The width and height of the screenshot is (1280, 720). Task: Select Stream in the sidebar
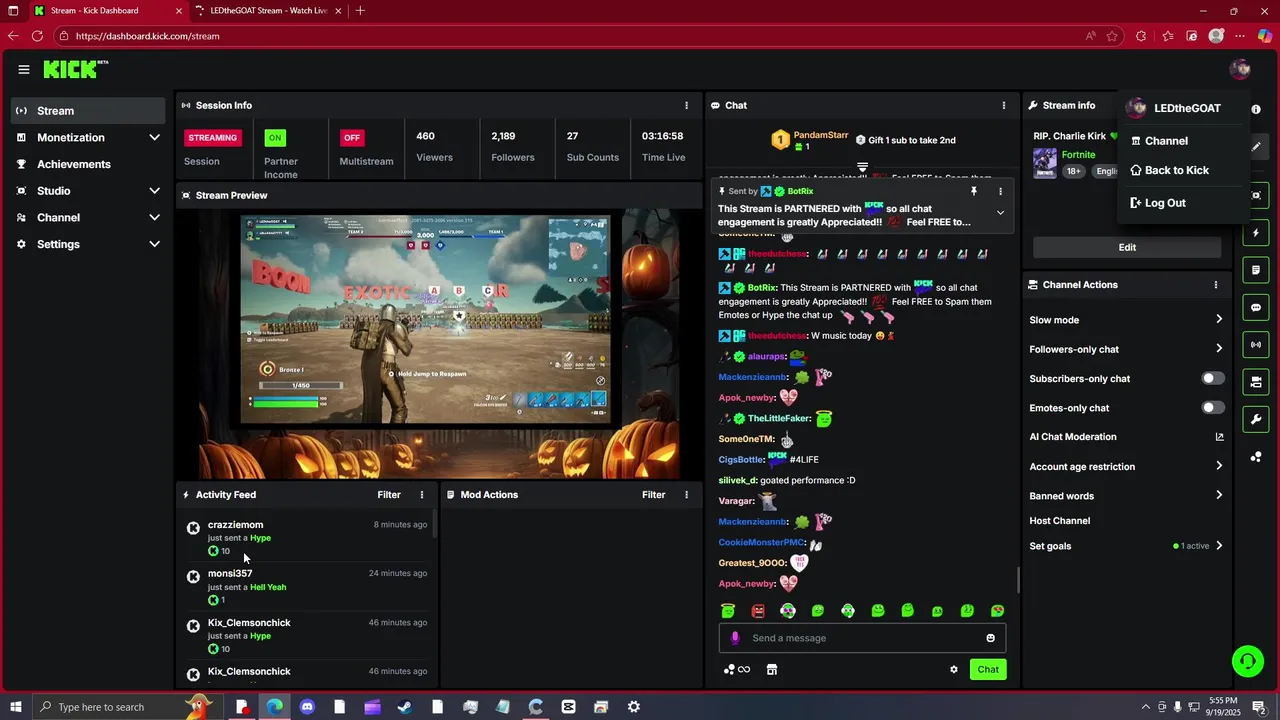pyautogui.click(x=88, y=111)
